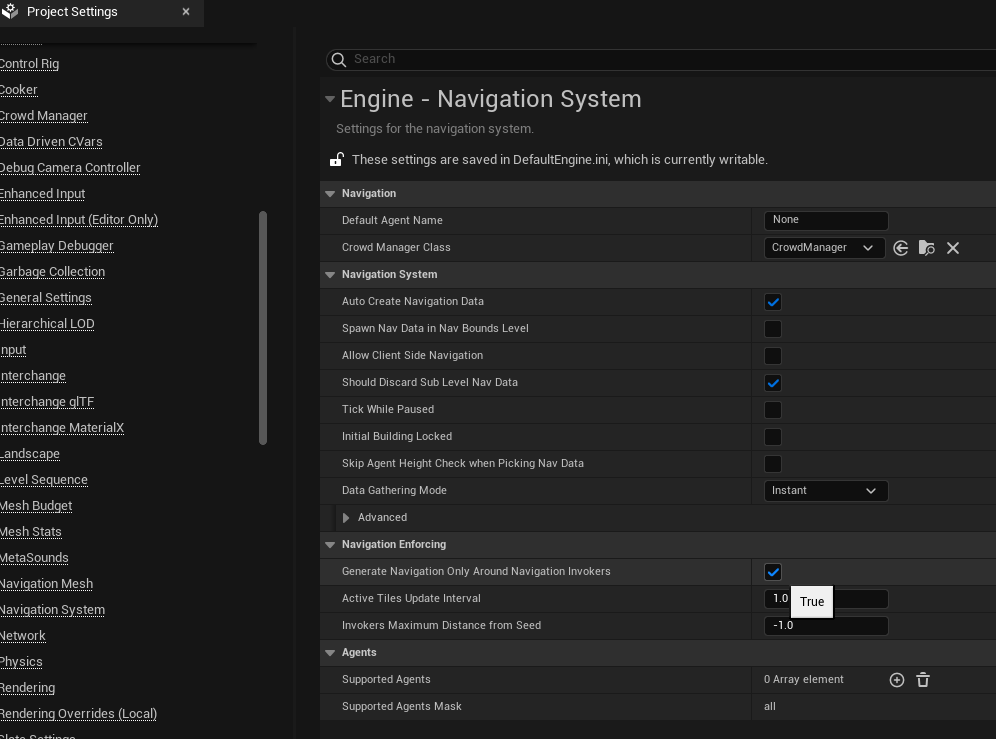Viewport: 996px width, 739px height.
Task: Open Input settings page
Action: coord(13,350)
